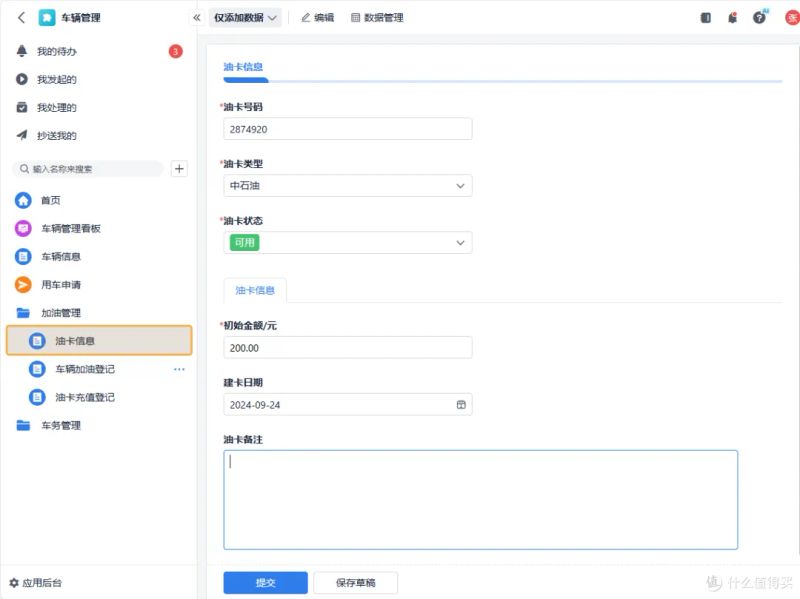The width and height of the screenshot is (800, 599).
Task: Open the three-dot menu beside 车辆加油登记
Action: (179, 369)
